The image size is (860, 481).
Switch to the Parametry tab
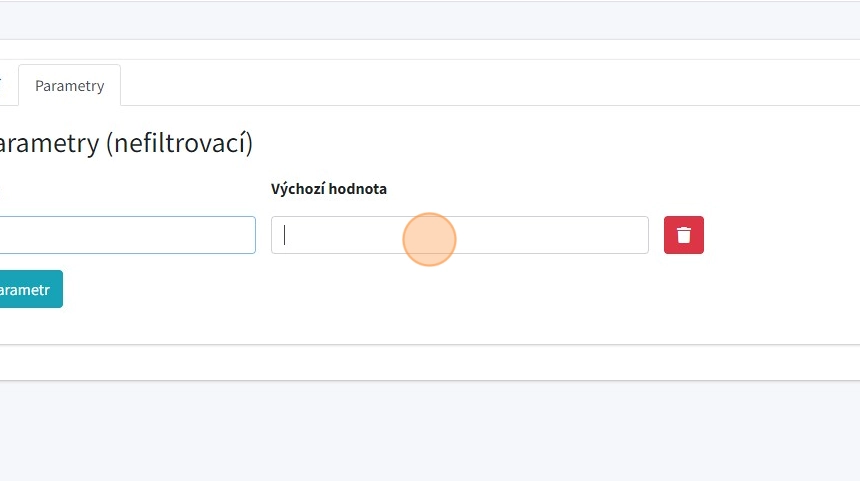[69, 86]
